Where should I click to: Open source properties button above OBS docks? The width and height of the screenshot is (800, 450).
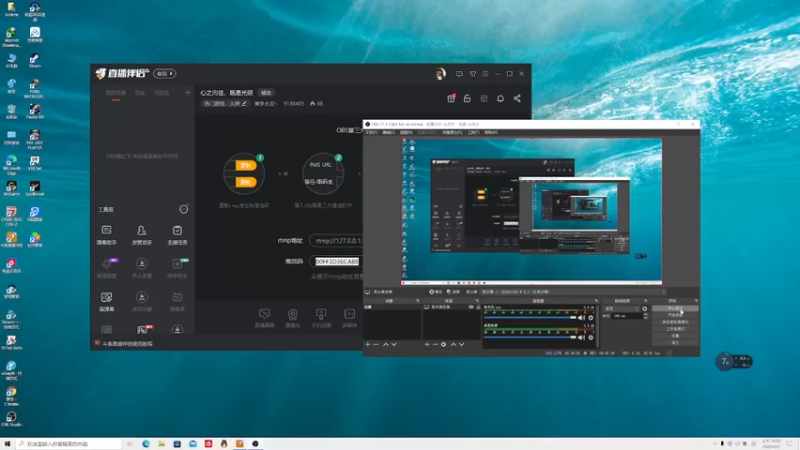436,292
